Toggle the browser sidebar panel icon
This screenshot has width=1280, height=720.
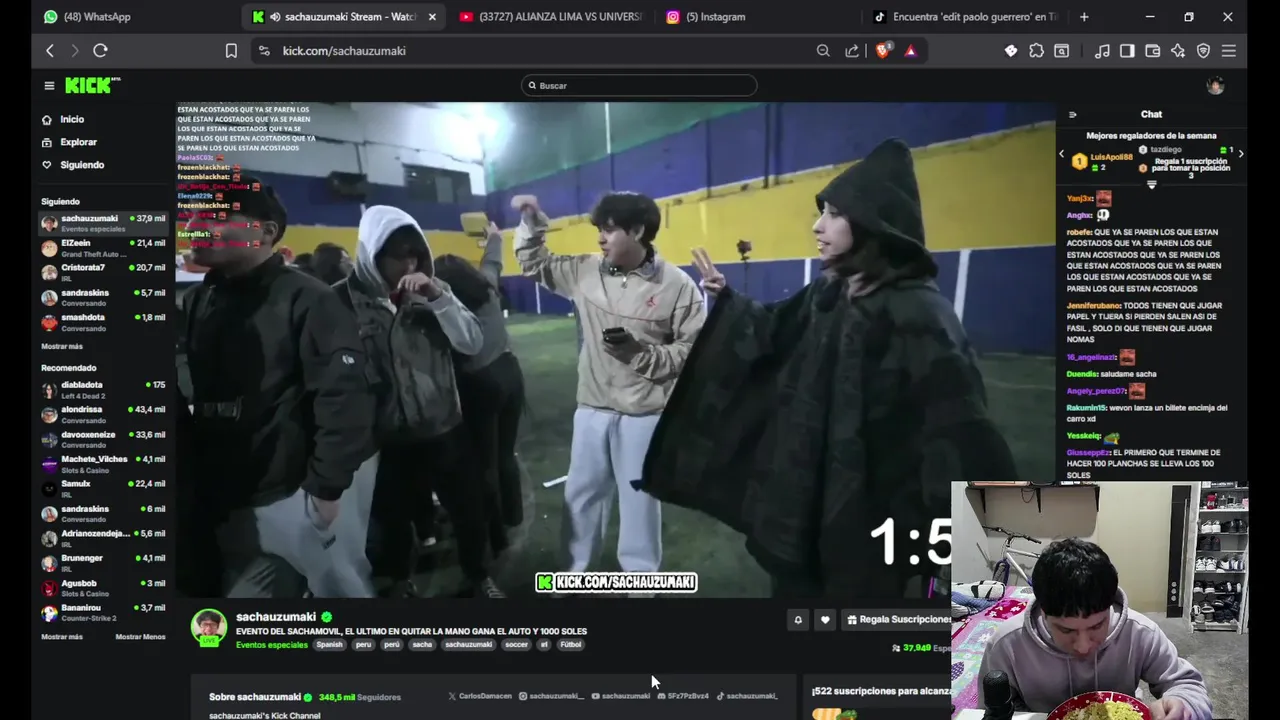pyautogui.click(x=1127, y=50)
